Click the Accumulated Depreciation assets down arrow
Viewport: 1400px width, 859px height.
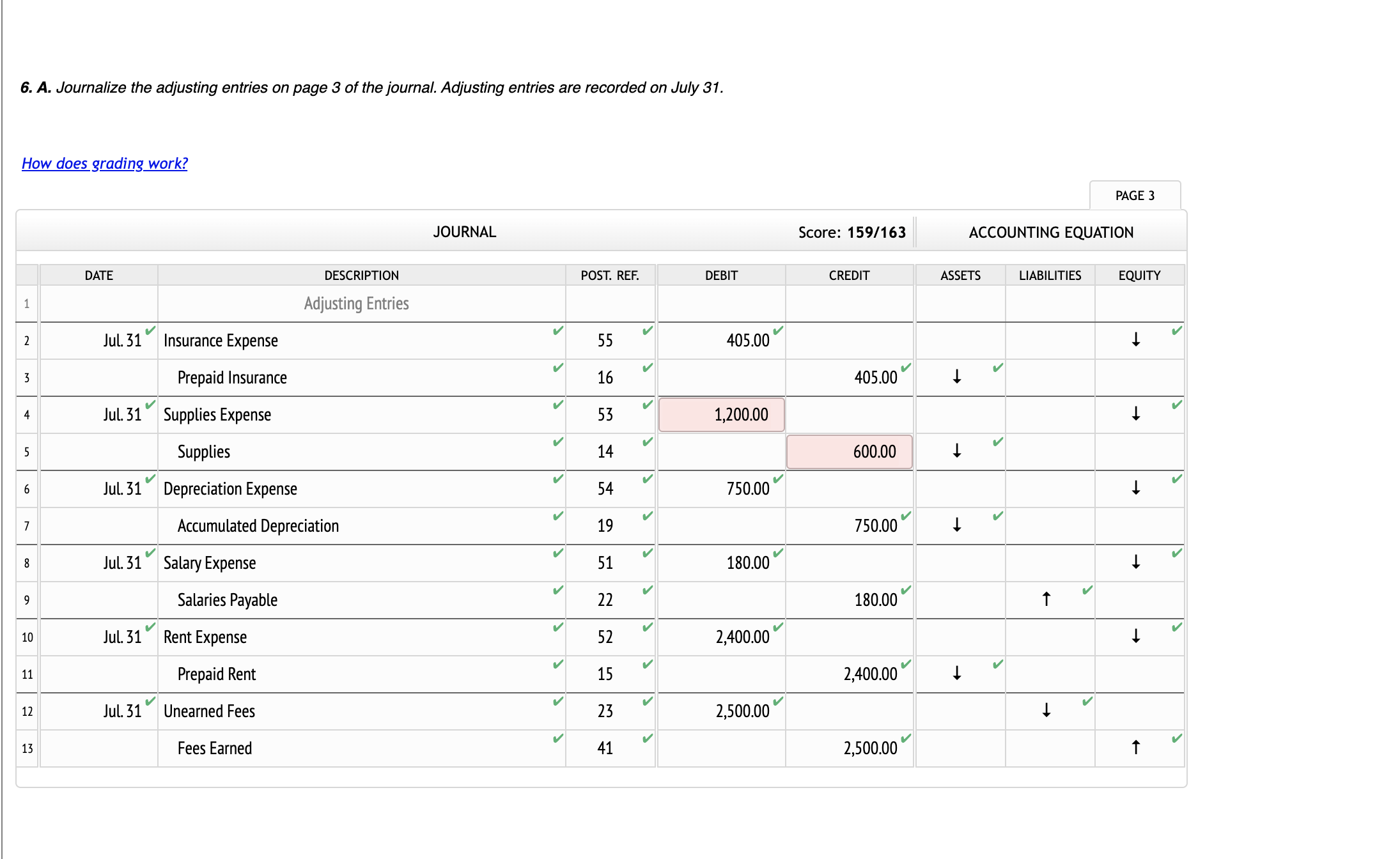[x=956, y=525]
